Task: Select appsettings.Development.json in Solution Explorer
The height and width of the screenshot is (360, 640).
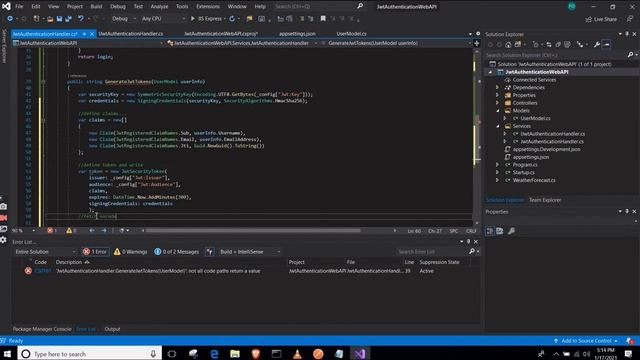Action: 546,149
